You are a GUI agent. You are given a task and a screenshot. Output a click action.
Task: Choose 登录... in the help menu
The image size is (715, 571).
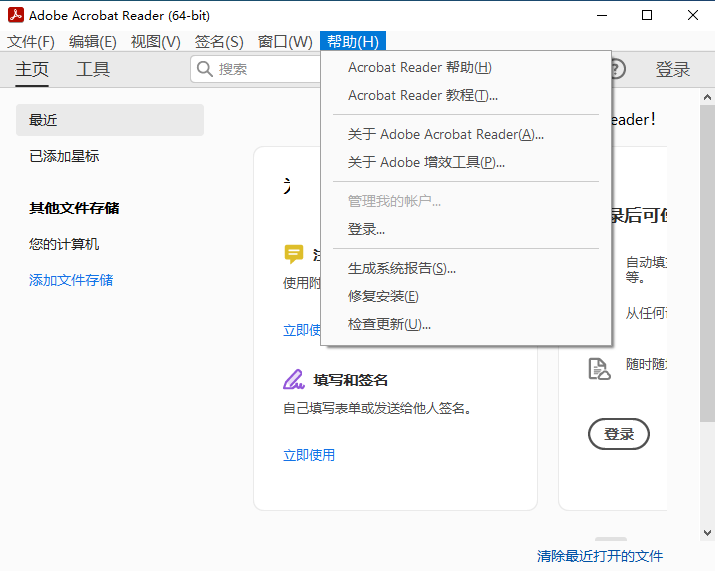pos(466,229)
